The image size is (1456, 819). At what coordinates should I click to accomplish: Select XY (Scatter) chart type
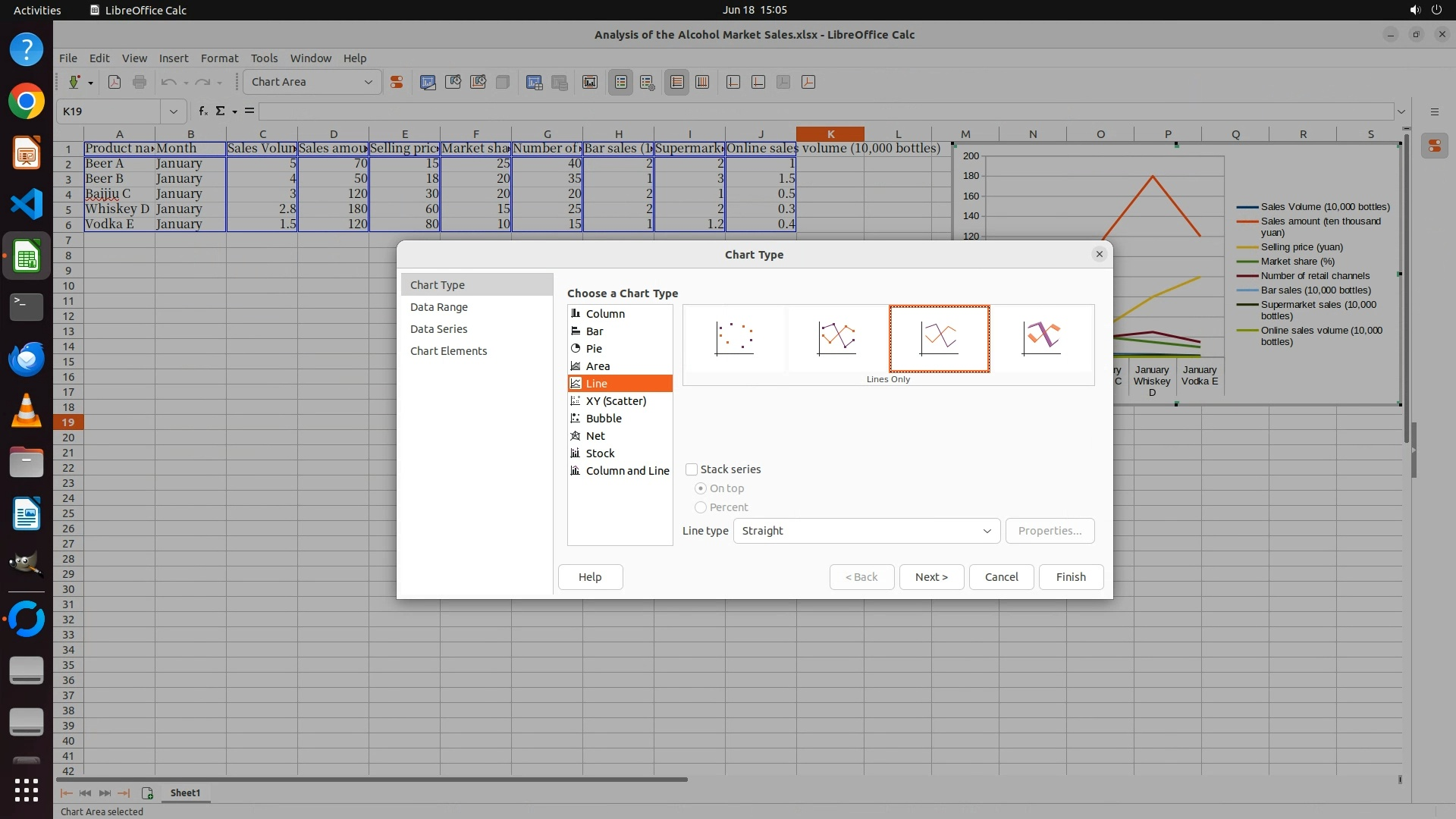[615, 401]
